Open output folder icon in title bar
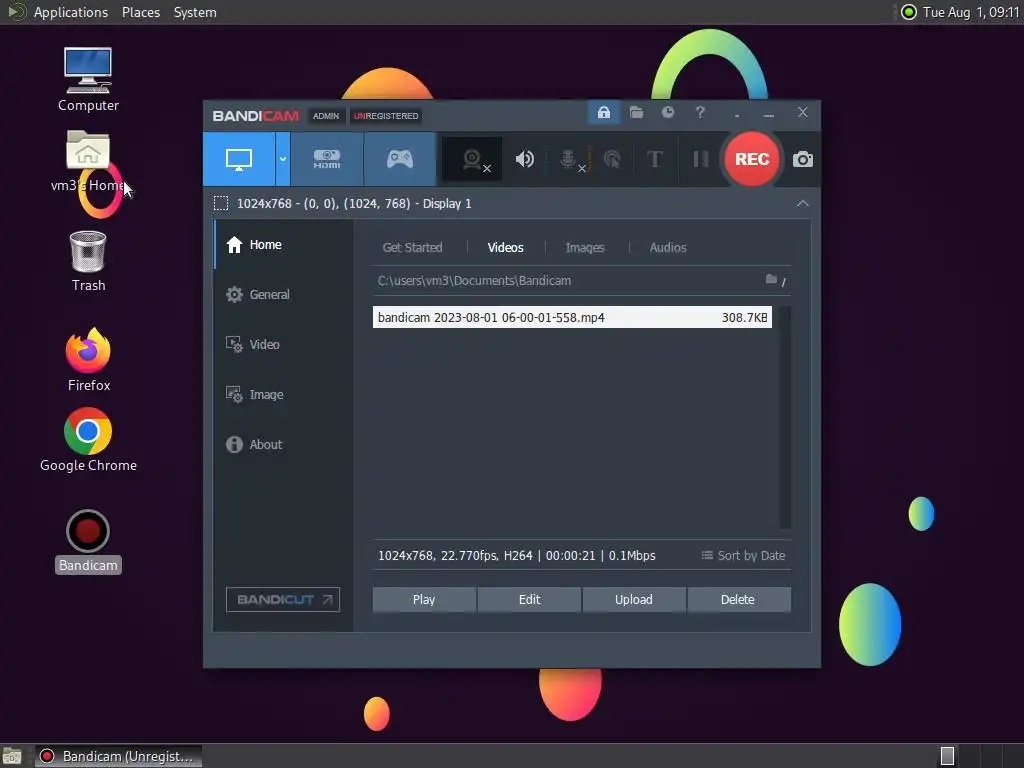Viewport: 1024px width, 768px height. [x=636, y=113]
